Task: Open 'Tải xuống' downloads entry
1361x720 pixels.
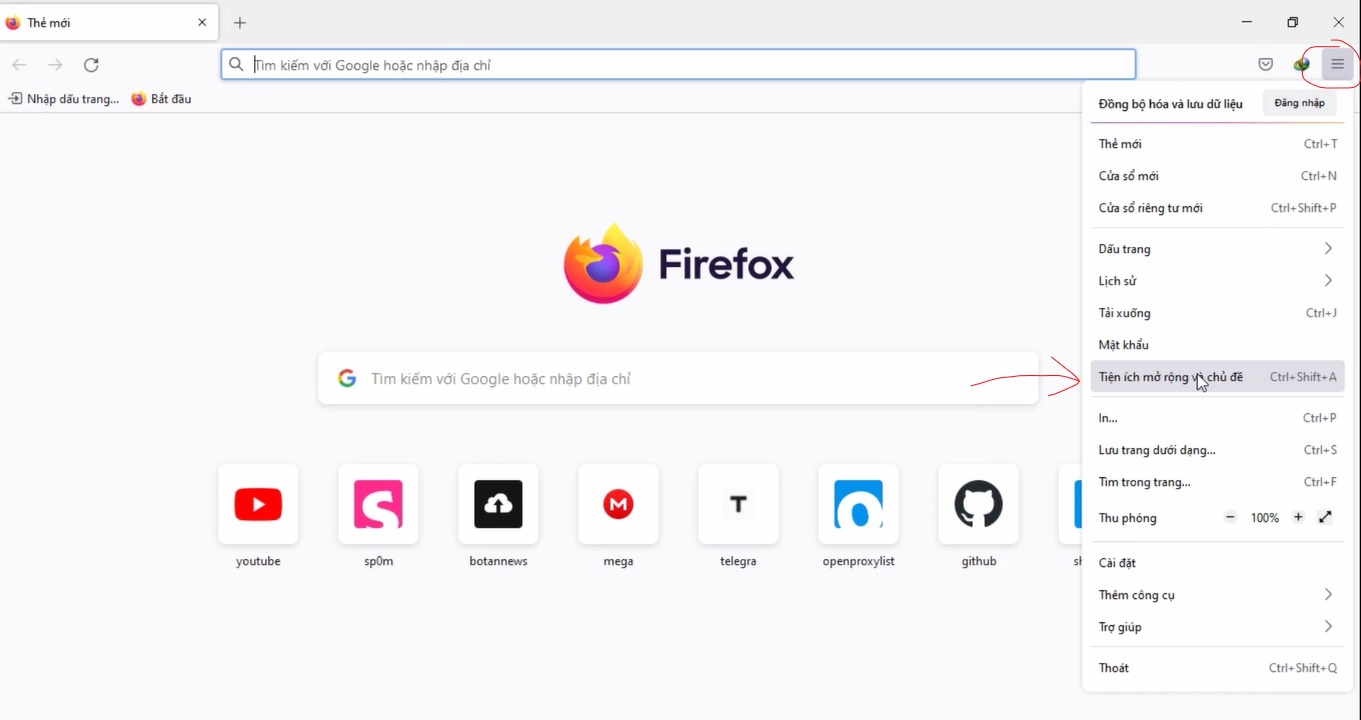Action: point(1217,313)
